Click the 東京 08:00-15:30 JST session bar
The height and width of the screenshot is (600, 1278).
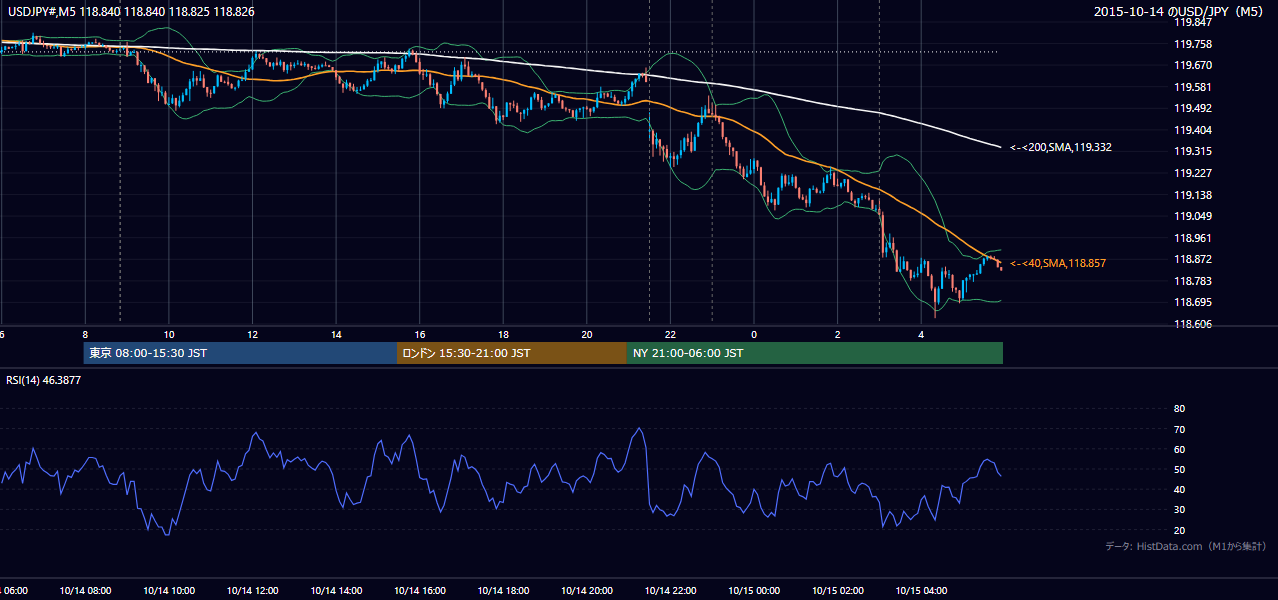240,353
